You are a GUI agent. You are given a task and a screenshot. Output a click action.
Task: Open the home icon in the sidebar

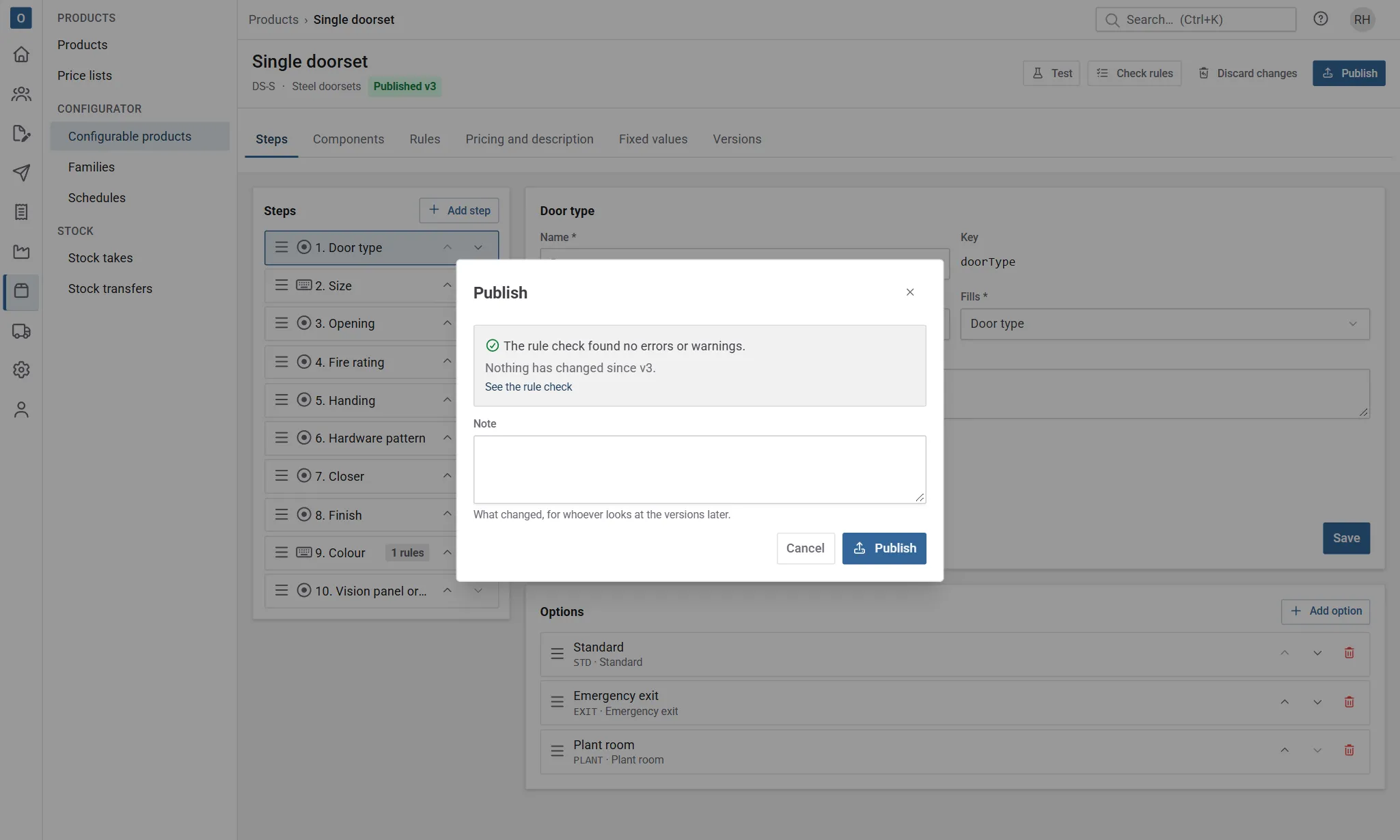point(21,54)
